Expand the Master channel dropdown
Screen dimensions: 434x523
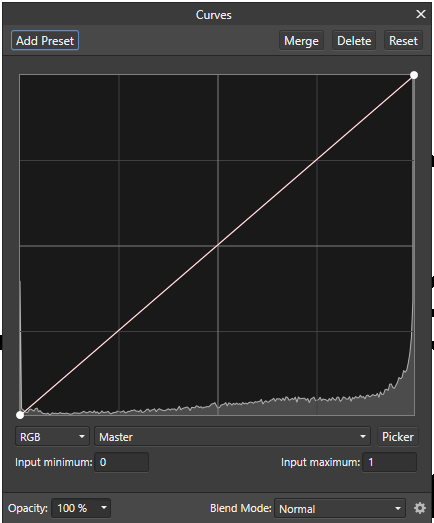click(x=233, y=437)
